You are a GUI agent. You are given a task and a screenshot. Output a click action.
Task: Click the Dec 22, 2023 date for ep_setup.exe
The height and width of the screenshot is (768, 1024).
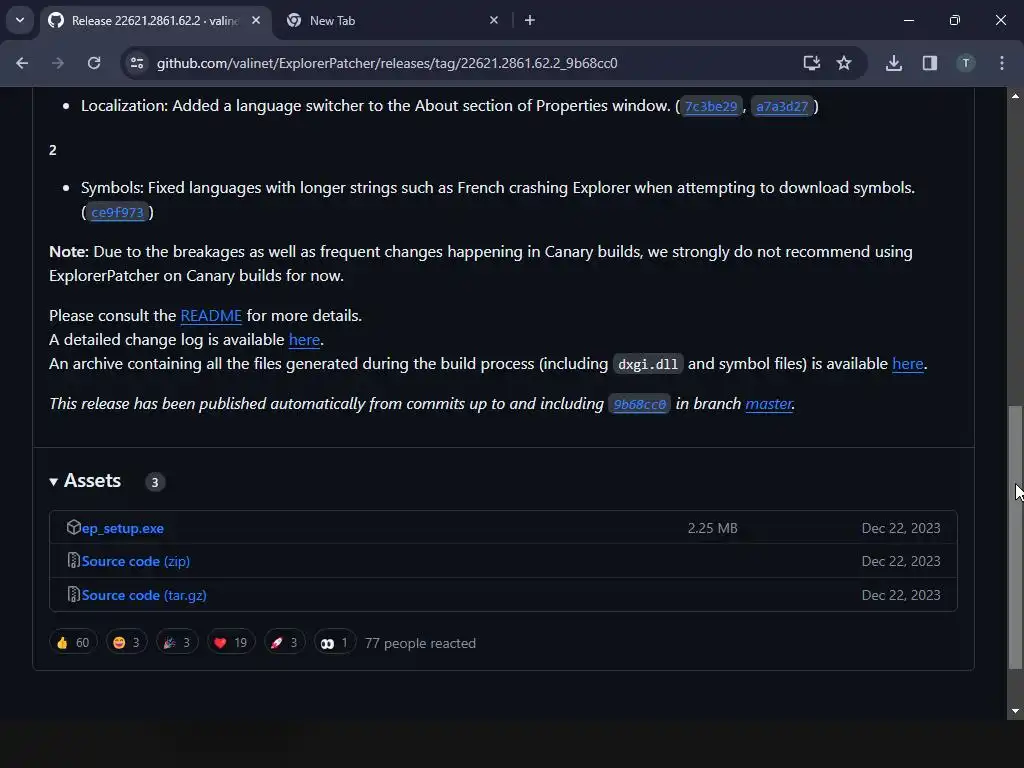pos(901,528)
